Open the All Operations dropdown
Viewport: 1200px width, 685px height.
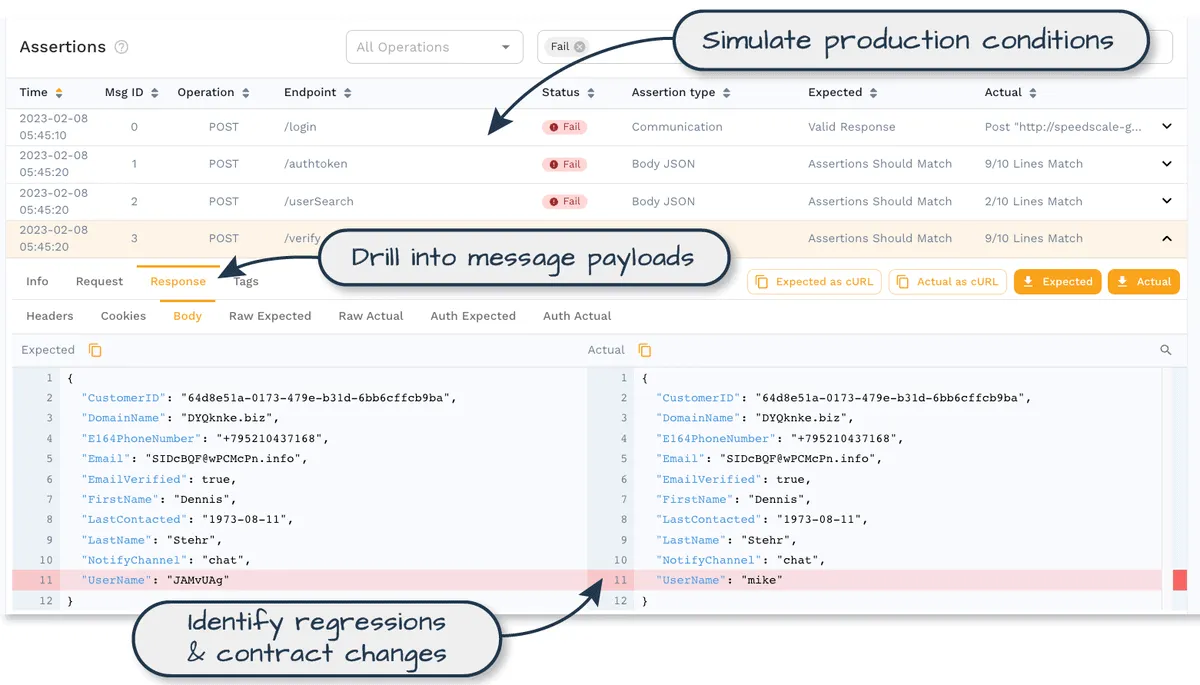pos(433,47)
